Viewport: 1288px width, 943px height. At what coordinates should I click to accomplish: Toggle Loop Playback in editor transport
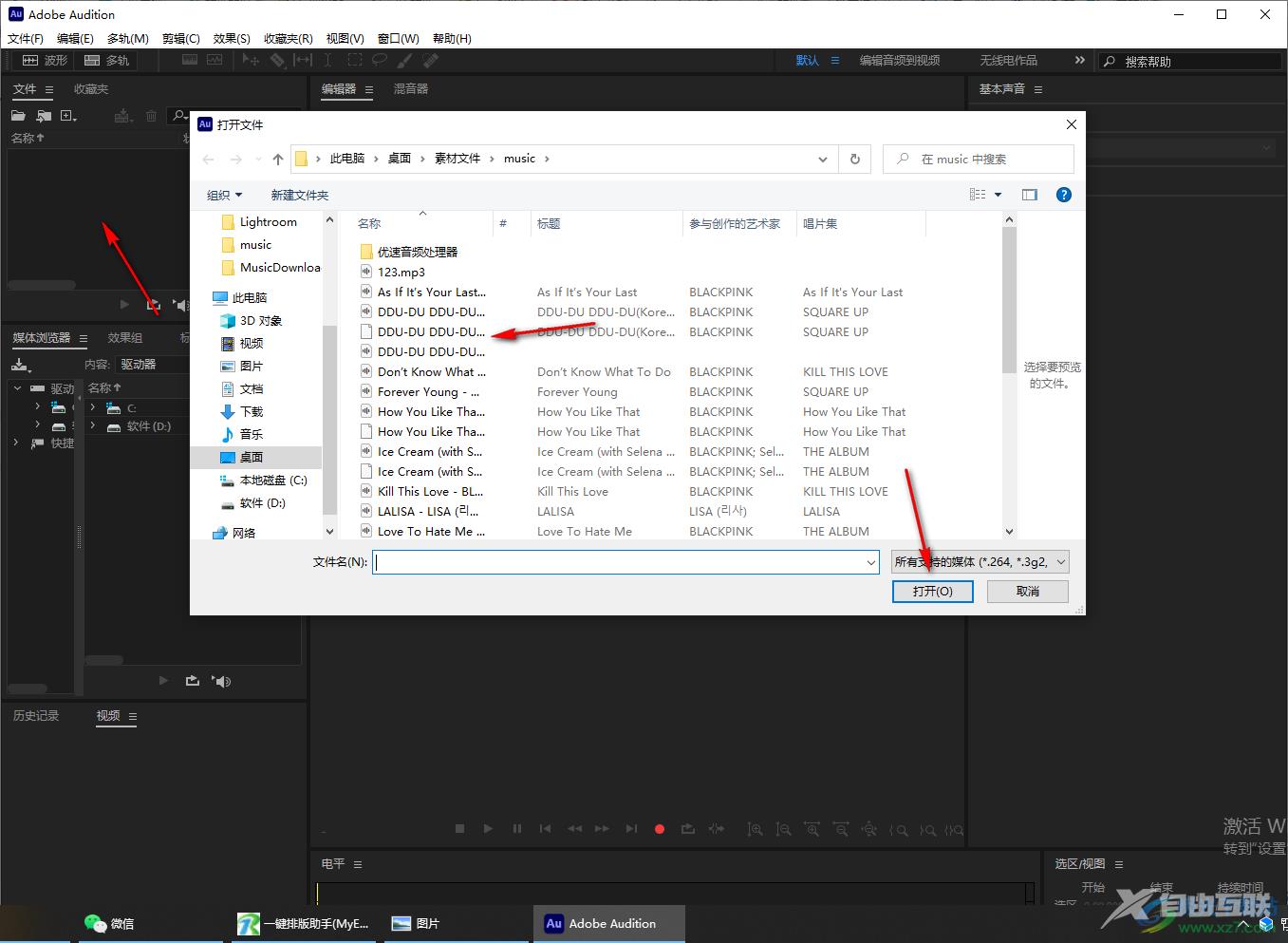(x=688, y=829)
